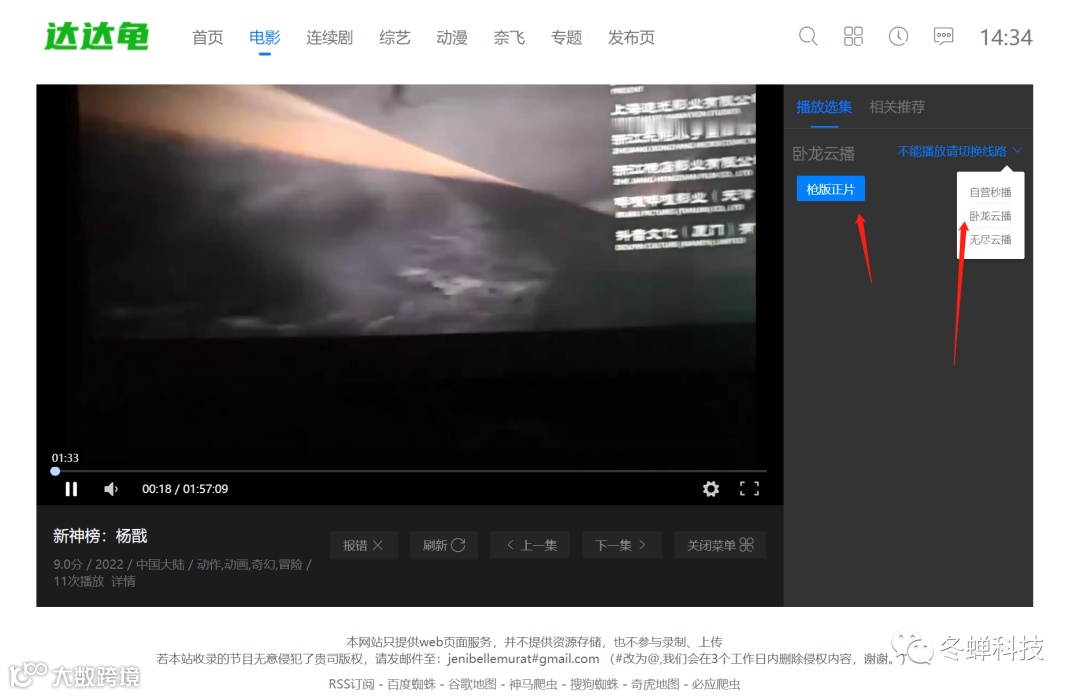Go to next episode 下一集
This screenshot has height=696, width=1080.
[622, 545]
